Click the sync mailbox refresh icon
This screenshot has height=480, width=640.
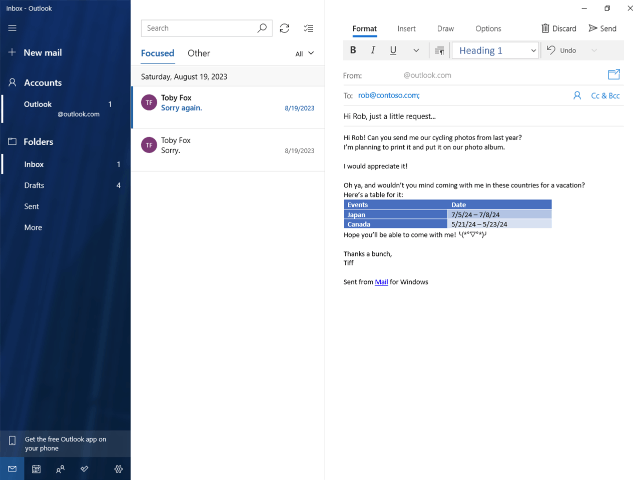click(284, 28)
